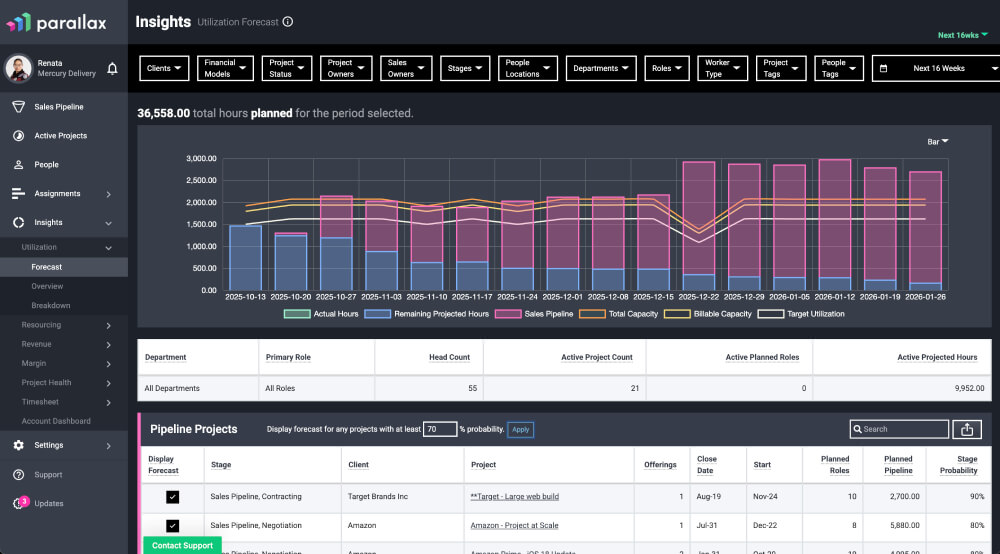The height and width of the screenshot is (554, 1000).
Task: Select Overview under Utilization menu
Action: (47, 287)
